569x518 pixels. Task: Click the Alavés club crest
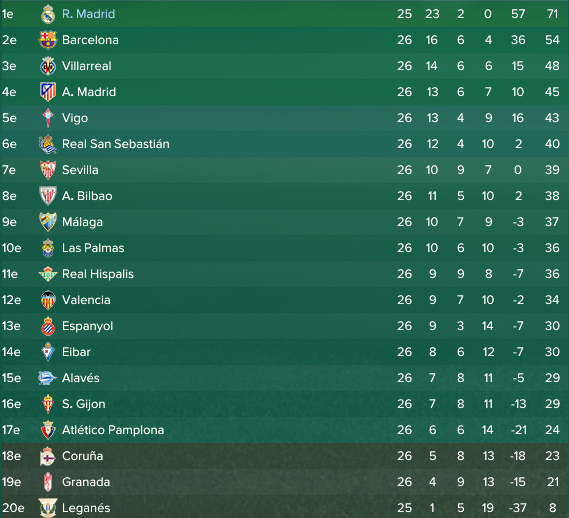click(x=48, y=378)
